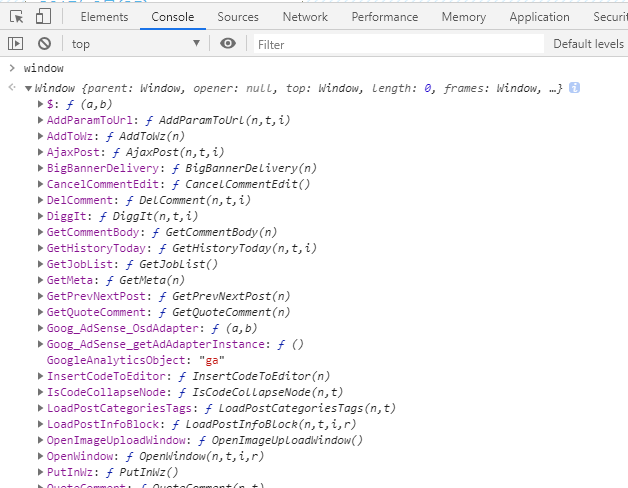Expand the OpenImageUploadWindow function
This screenshot has height=488, width=628.
[x=40, y=440]
